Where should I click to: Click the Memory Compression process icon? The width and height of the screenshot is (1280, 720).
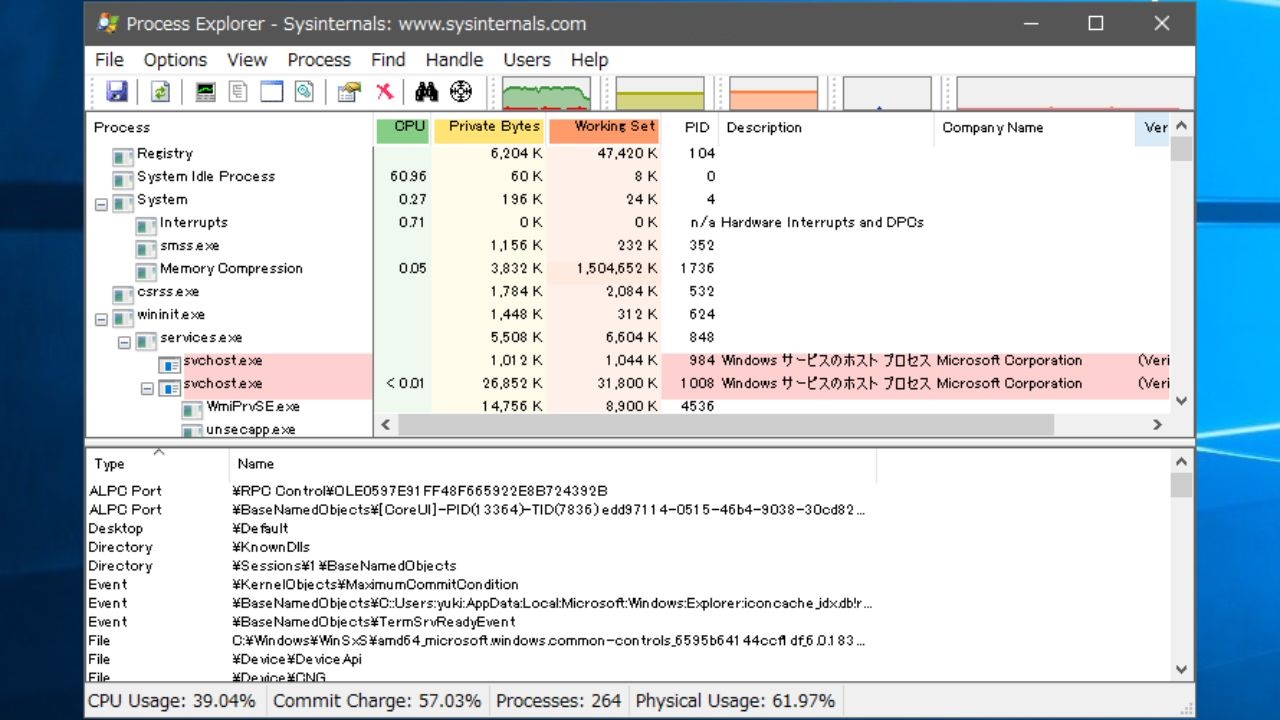coord(146,270)
